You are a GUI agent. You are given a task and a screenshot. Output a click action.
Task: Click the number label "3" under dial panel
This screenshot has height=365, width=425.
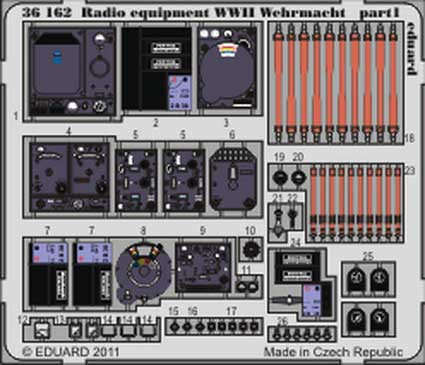pyautogui.click(x=226, y=123)
